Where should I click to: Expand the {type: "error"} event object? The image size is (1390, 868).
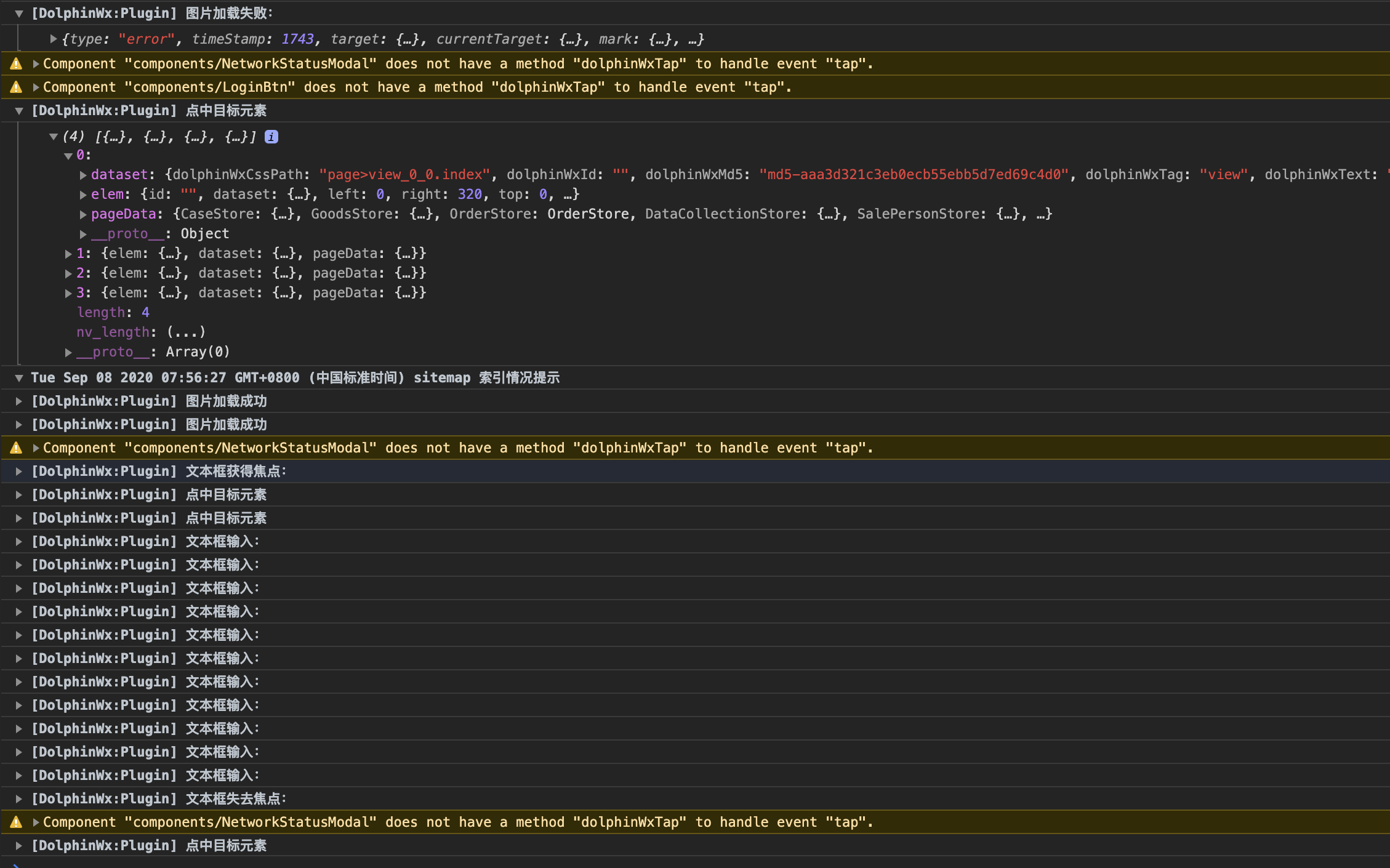(54, 39)
